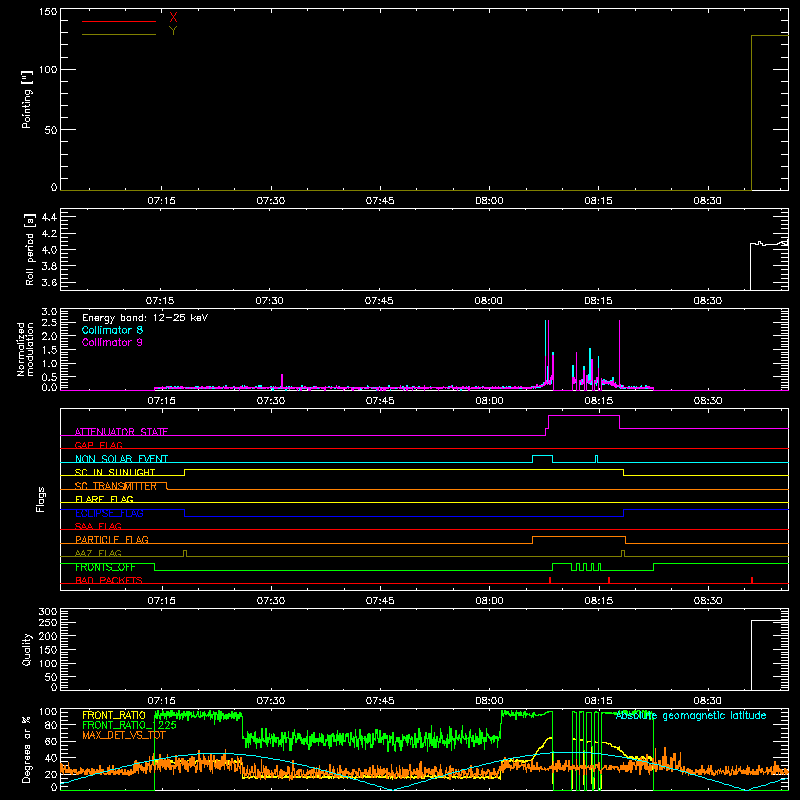
Task: Select the green FRONT_RATIO_1225 legend entry
Action: [129, 725]
